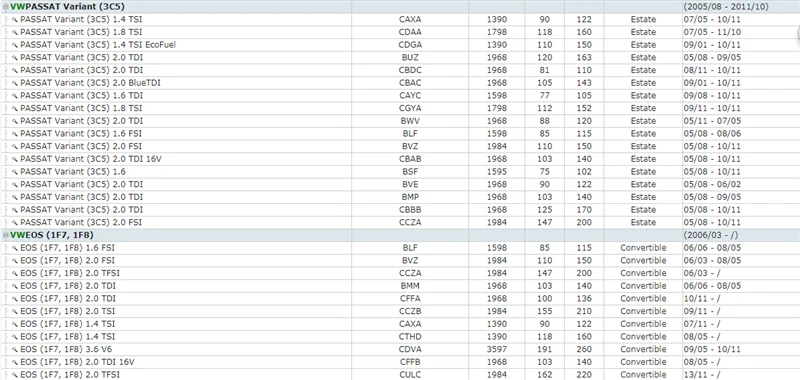Click the icon beside PASSAT Variant 1.4 TSI CAXA
Viewport: 800px width, 380px height.
[x=15, y=19]
